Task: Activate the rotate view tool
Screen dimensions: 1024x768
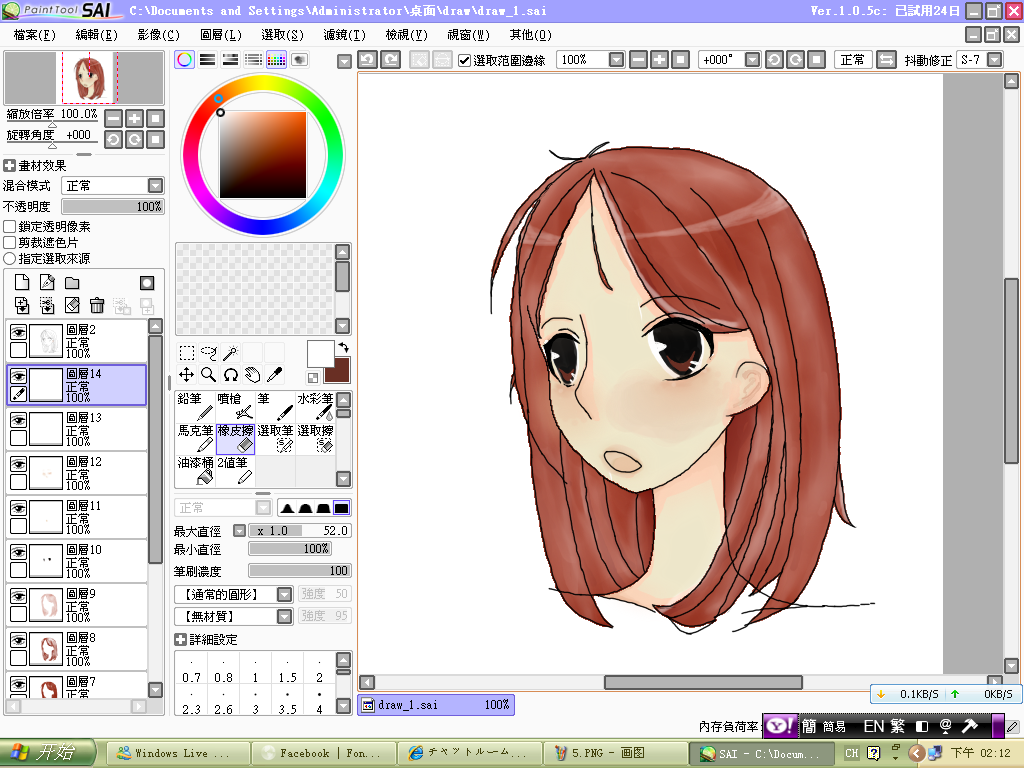Action: point(231,375)
